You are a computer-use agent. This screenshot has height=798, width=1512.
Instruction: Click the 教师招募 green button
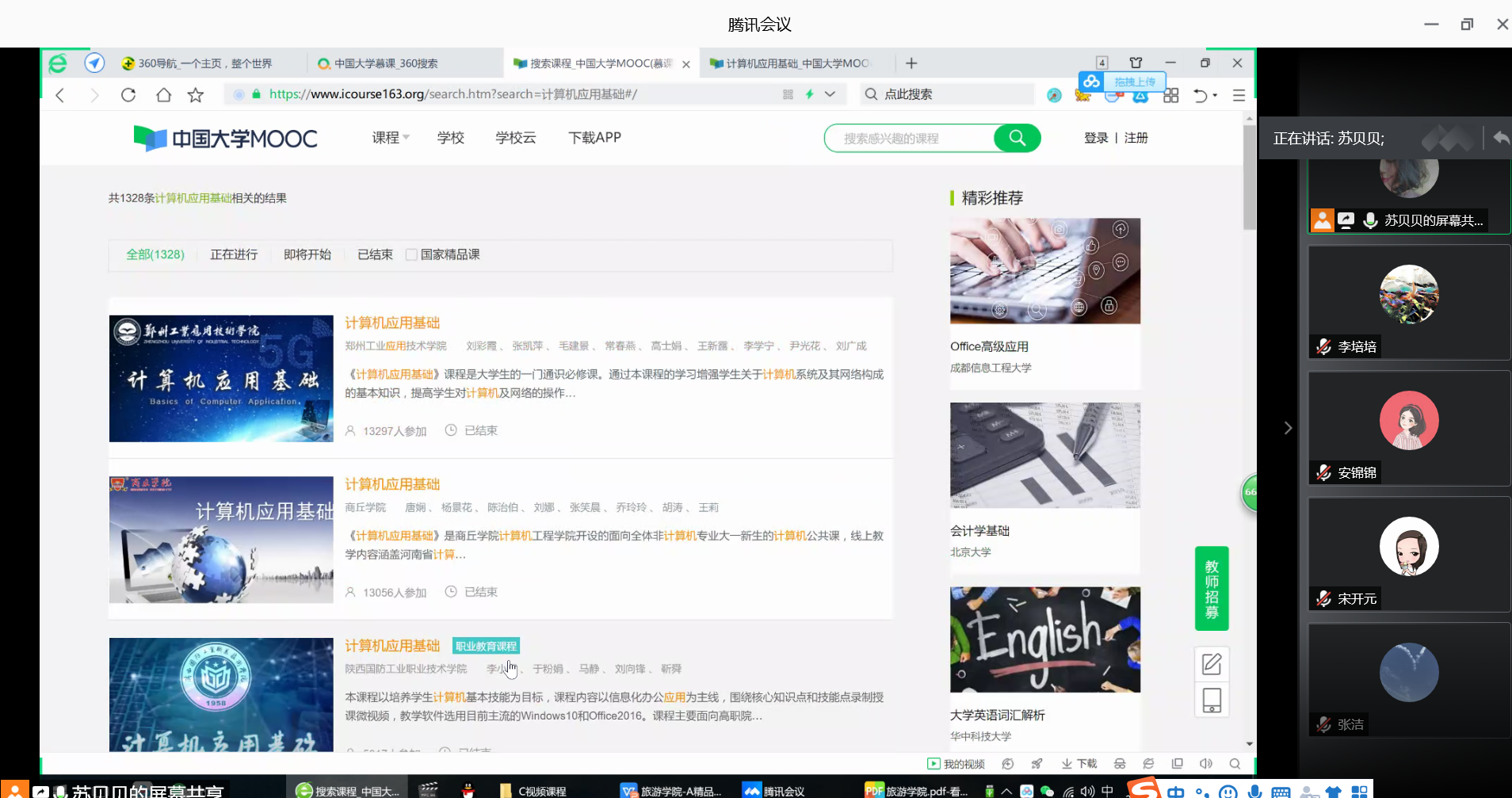point(1211,589)
